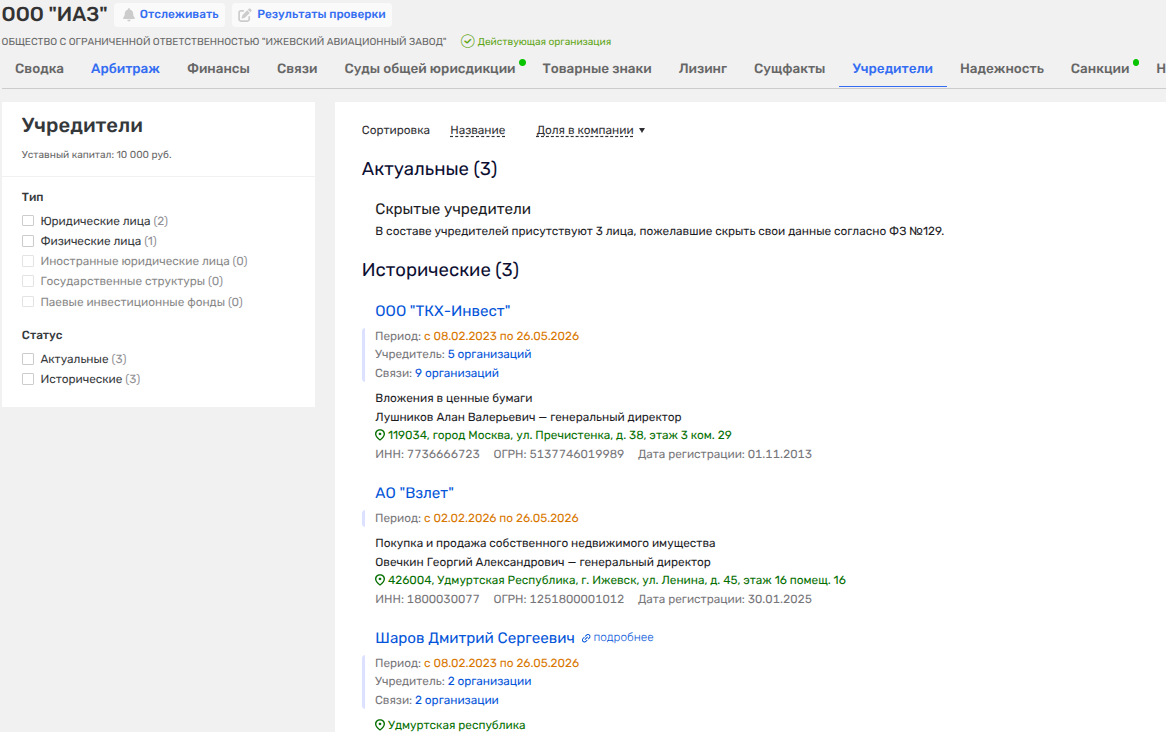Image resolution: width=1166 pixels, height=732 pixels.
Task: Open the Лизинг tab
Action: click(703, 68)
